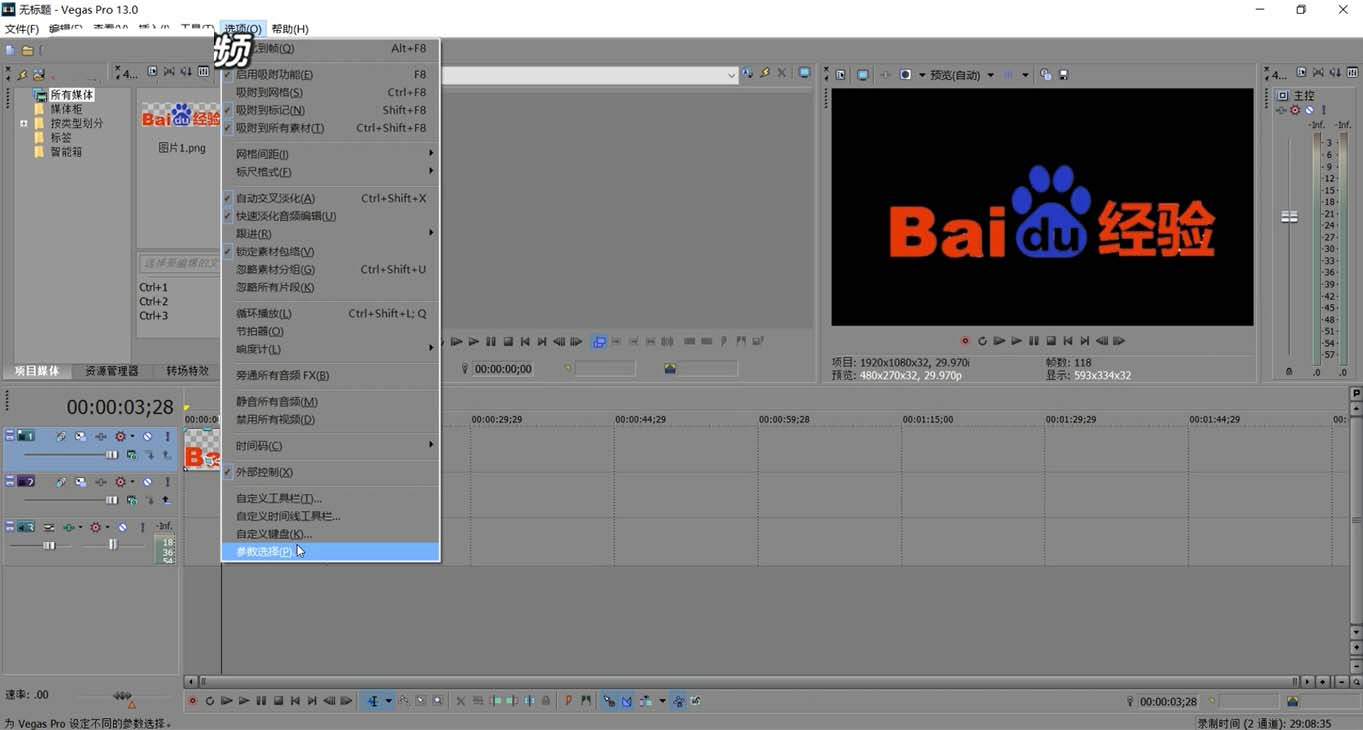Select the 智能箱 folder in media tree
This screenshot has width=1363, height=730.
(66, 152)
